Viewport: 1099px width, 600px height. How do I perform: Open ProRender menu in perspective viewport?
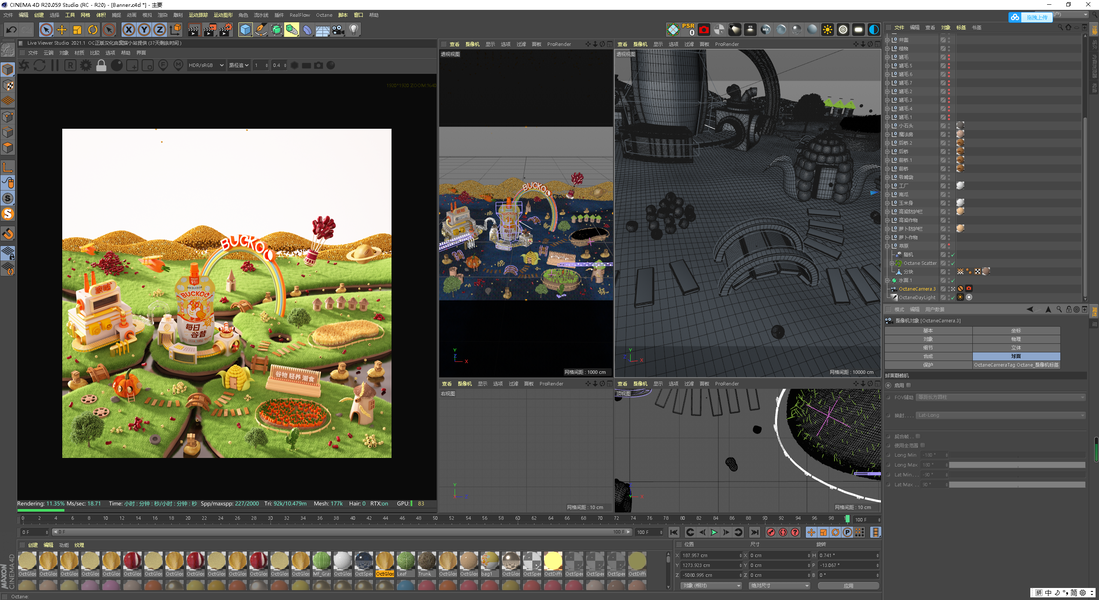click(x=559, y=44)
